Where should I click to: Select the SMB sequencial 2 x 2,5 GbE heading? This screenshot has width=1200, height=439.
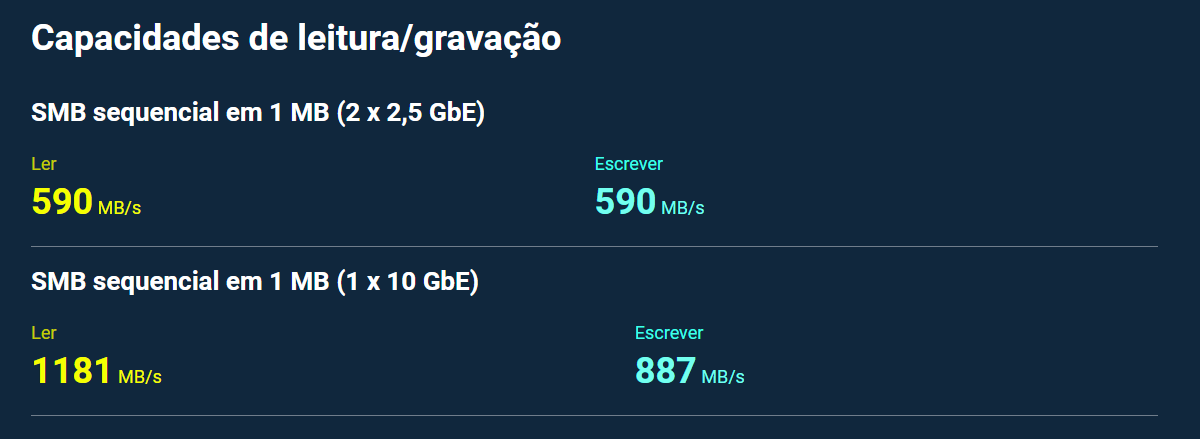(258, 113)
